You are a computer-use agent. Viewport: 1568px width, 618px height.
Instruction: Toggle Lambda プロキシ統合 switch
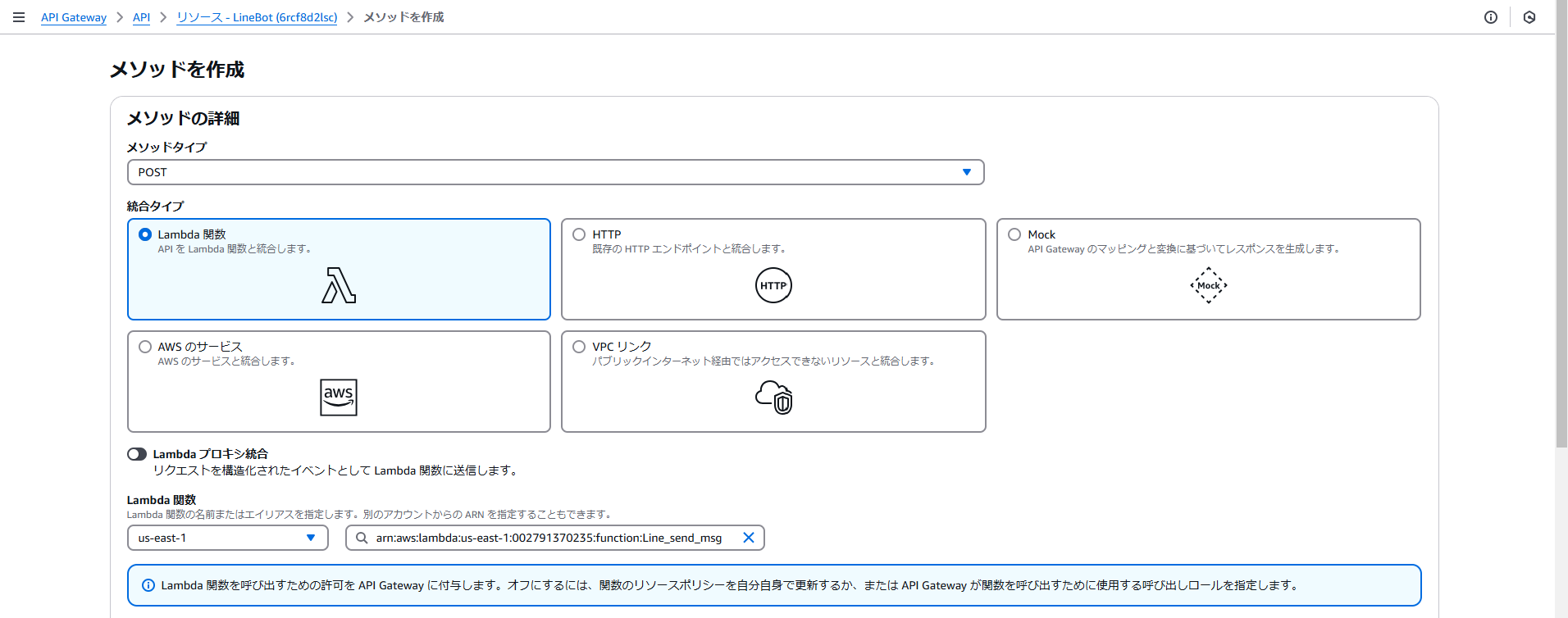[137, 454]
